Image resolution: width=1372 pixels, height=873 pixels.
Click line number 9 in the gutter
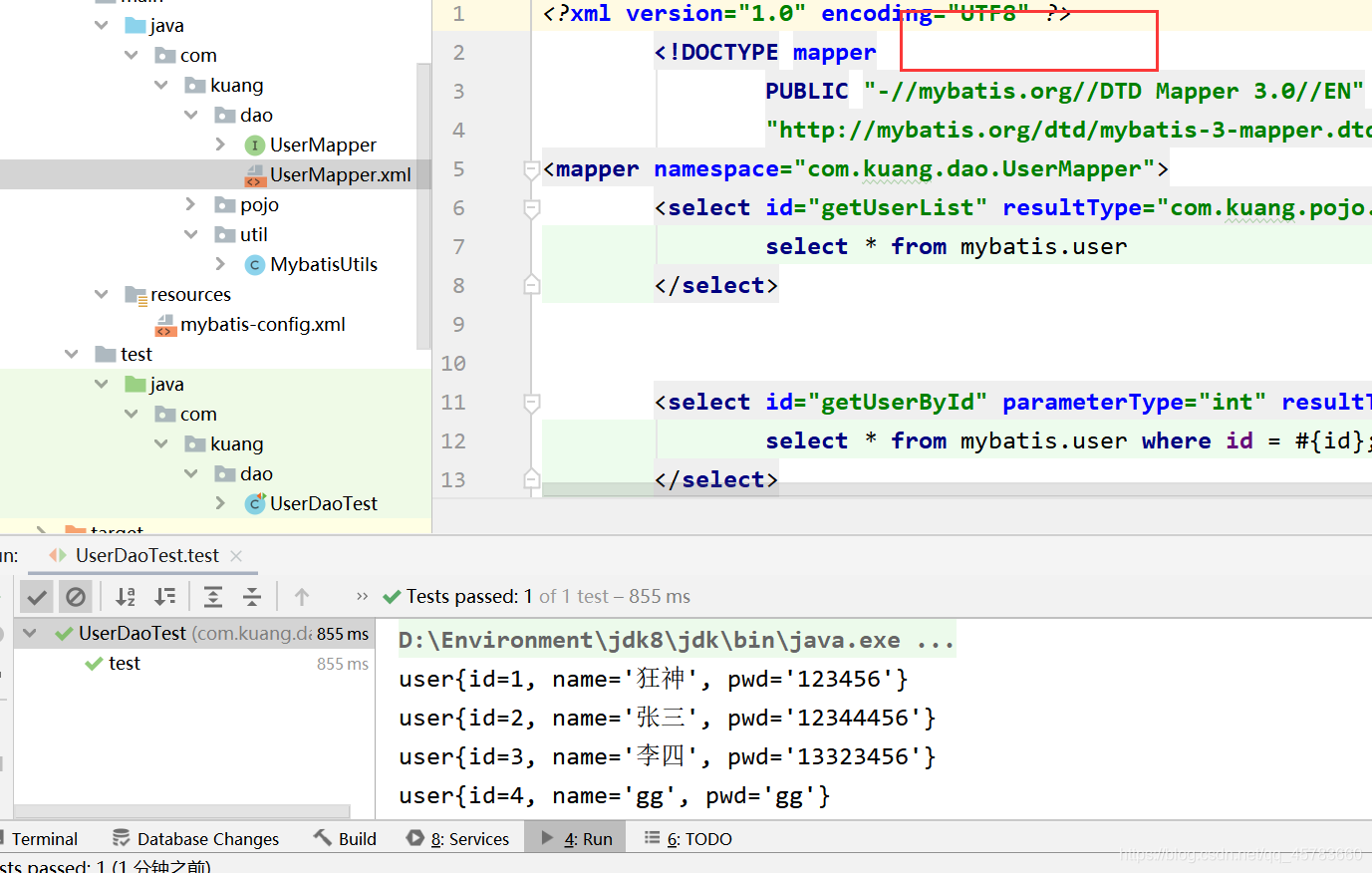click(458, 325)
